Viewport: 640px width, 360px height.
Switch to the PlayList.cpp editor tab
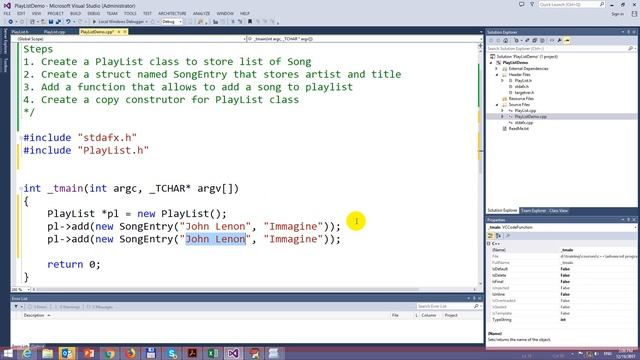pyautogui.click(x=54, y=32)
